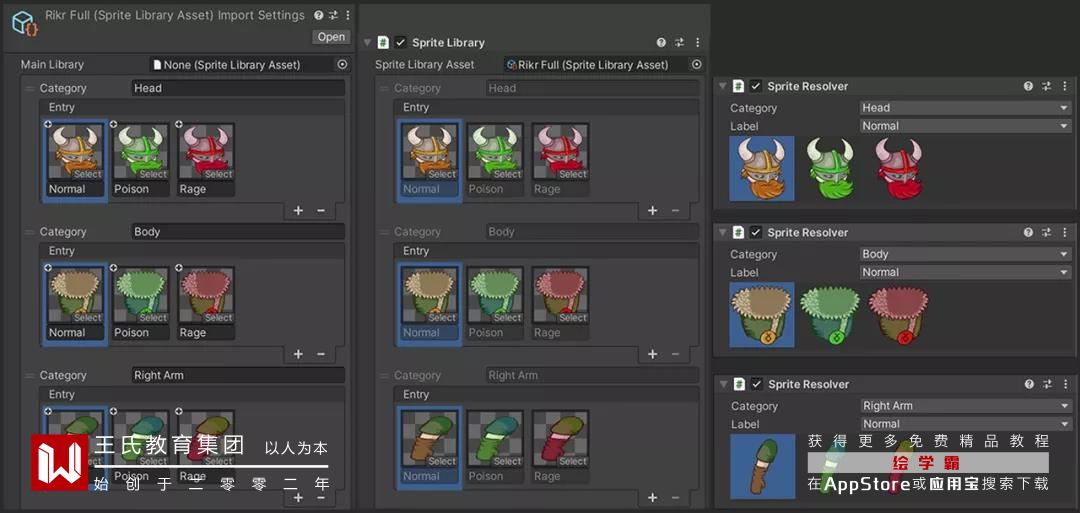The height and width of the screenshot is (513, 1080).
Task: Toggle Right Arm Sprite Resolver enabled checkbox
Action: pyautogui.click(x=756, y=384)
